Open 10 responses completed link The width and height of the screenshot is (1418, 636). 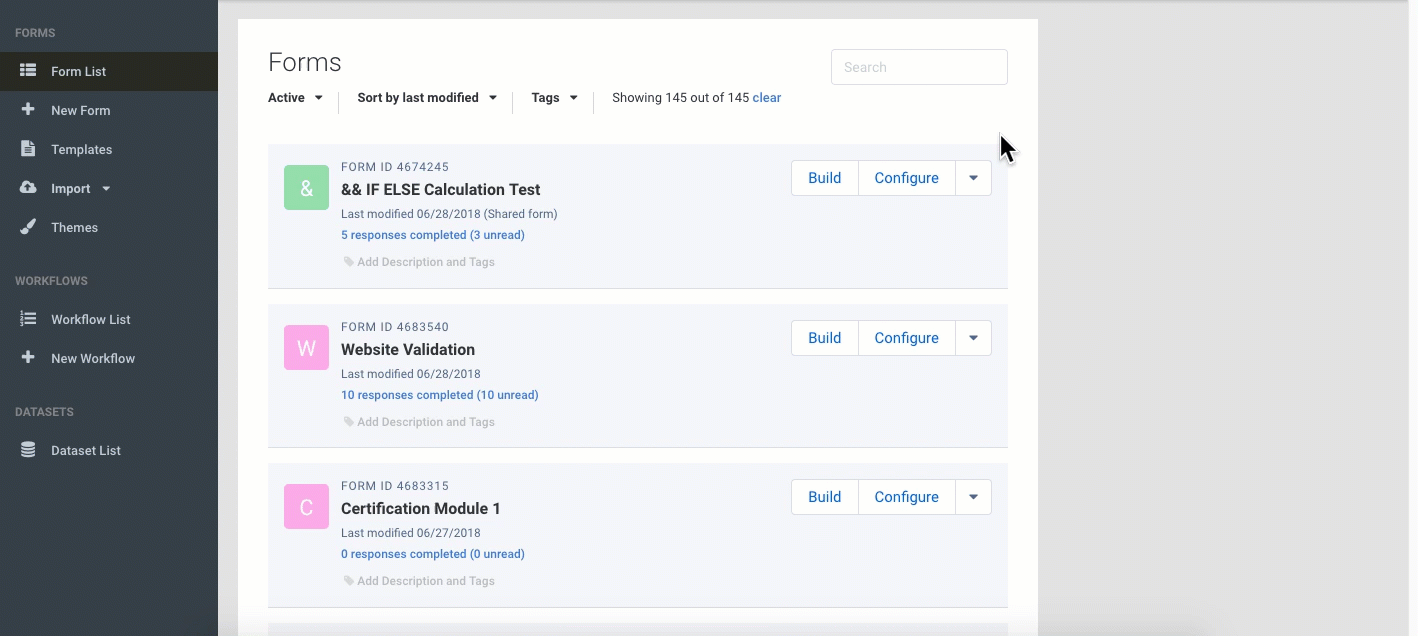(439, 395)
